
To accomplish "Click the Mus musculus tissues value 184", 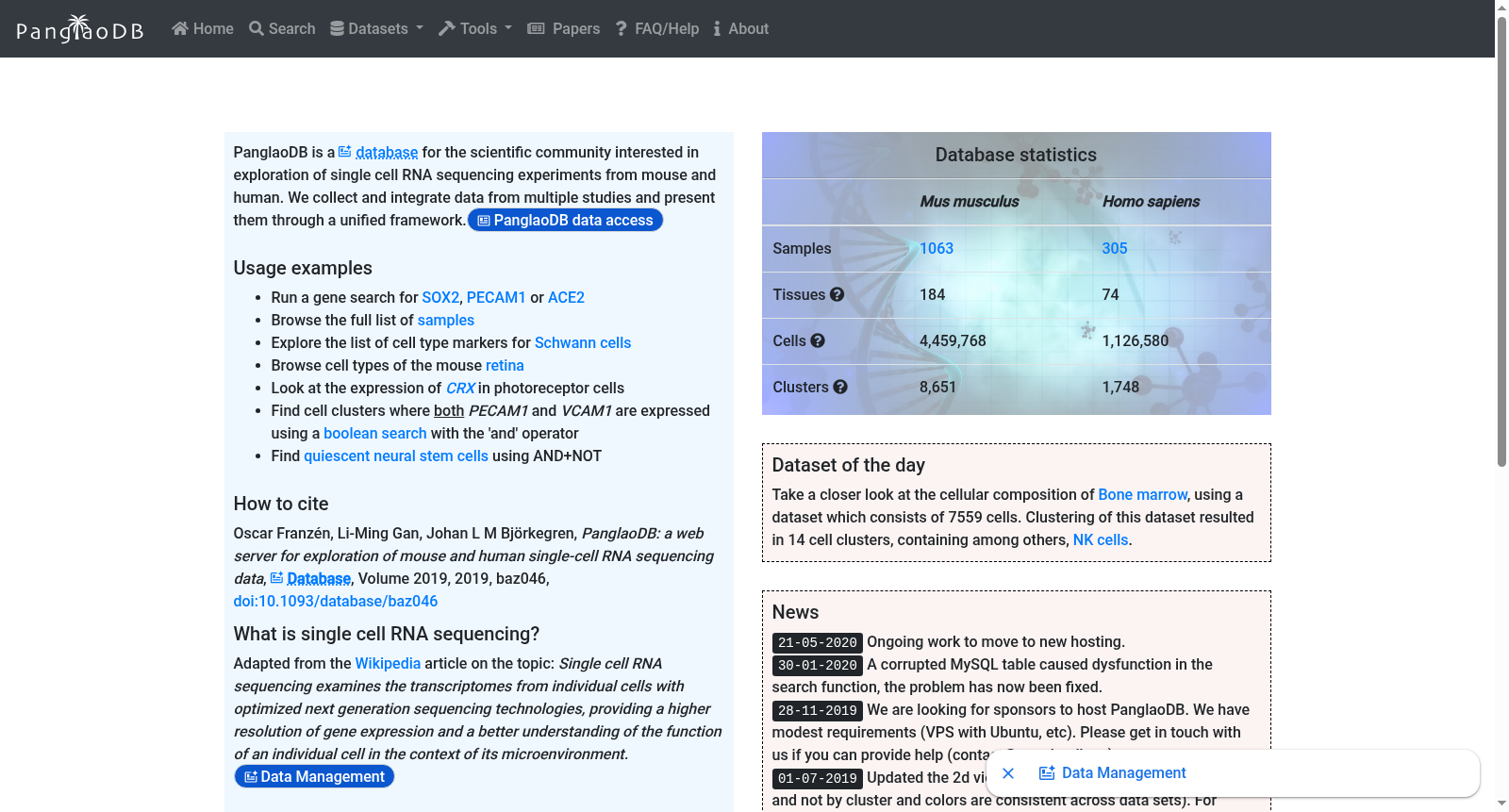I will [x=933, y=294].
